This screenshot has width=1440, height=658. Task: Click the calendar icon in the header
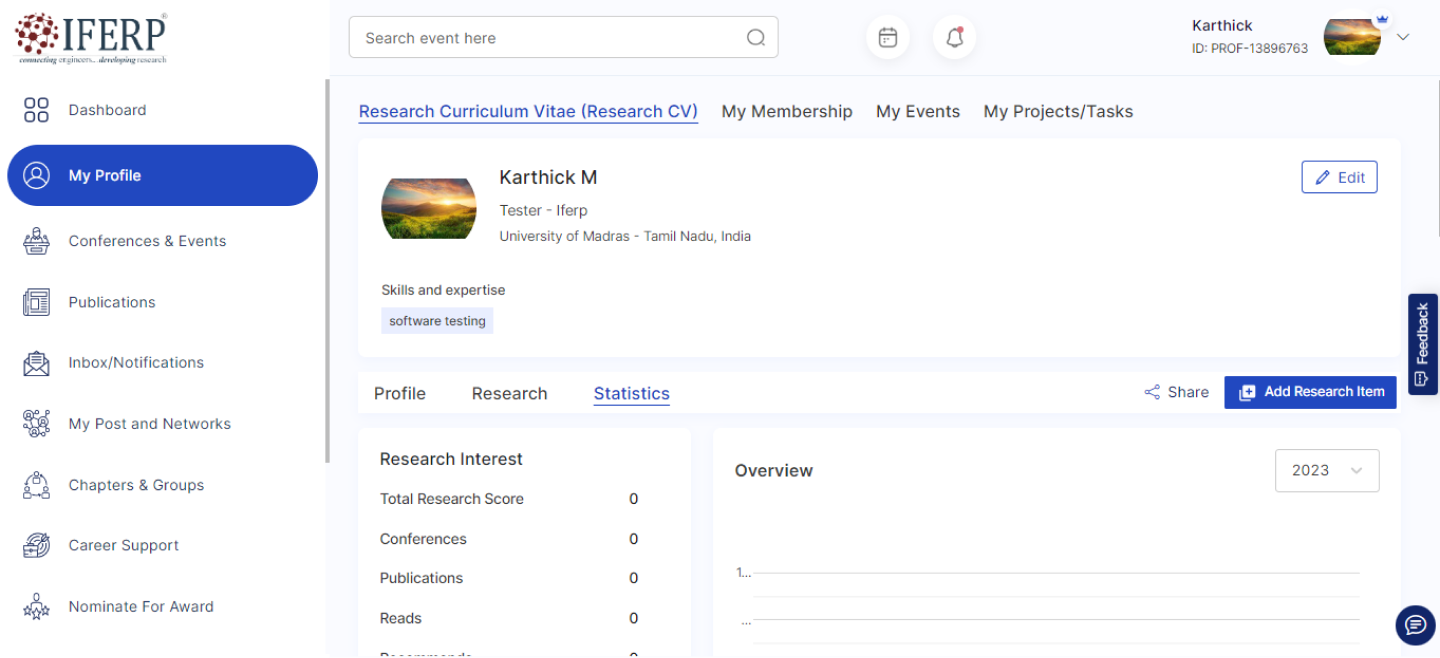(887, 38)
